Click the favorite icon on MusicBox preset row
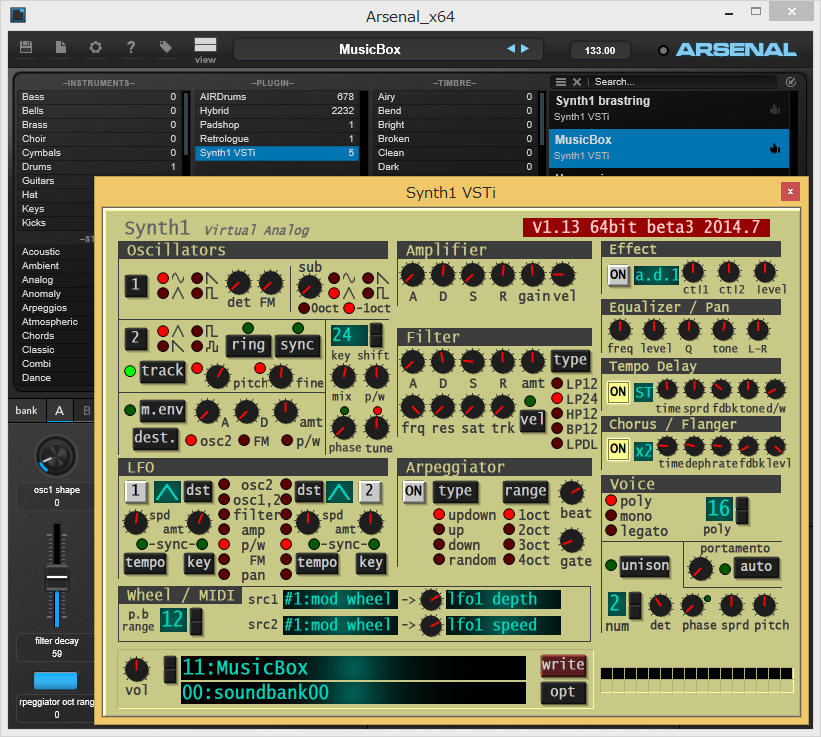This screenshot has height=737, width=821. (x=775, y=149)
